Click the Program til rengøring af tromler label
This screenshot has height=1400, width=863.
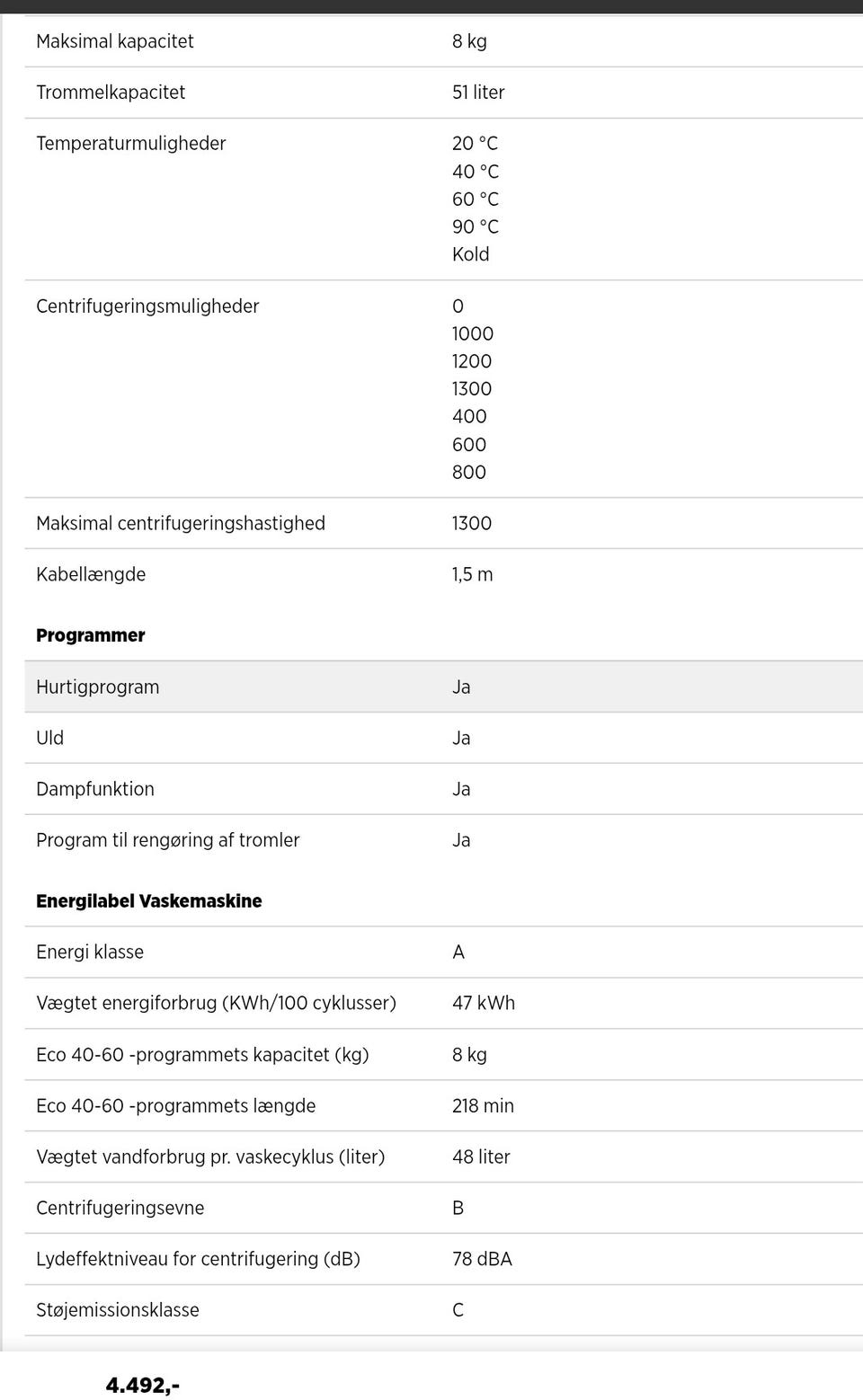(x=167, y=841)
